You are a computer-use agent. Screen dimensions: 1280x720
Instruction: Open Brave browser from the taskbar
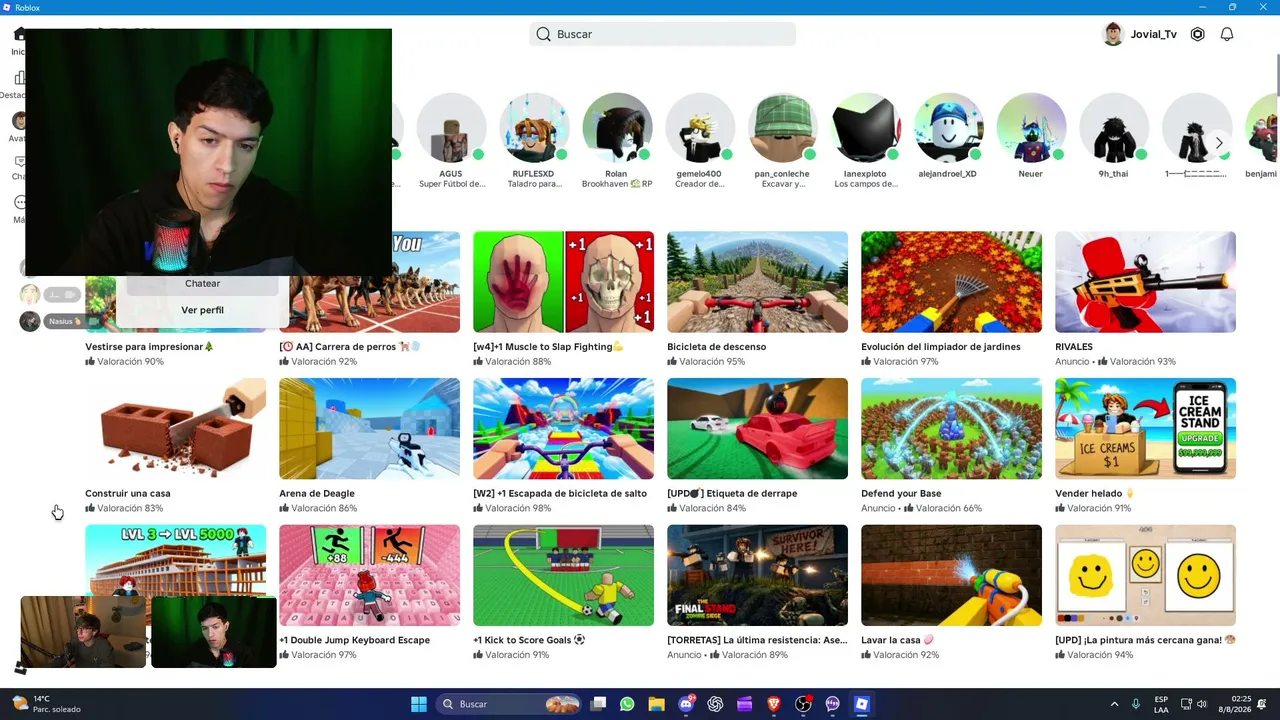pyautogui.click(x=774, y=704)
